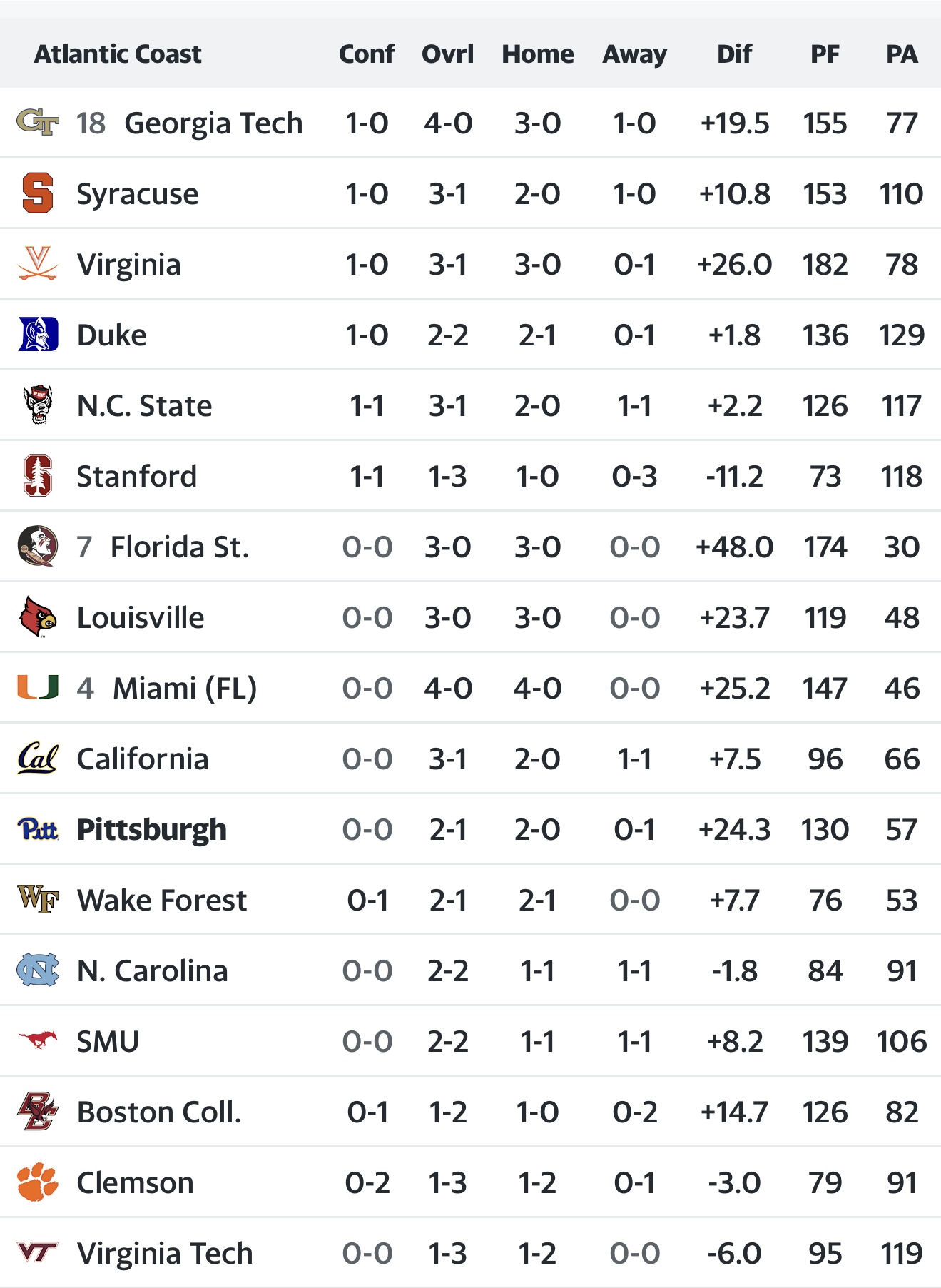Click the Virginia Cavaliers sabre logo
Image resolution: width=941 pixels, height=1288 pixels.
click(x=38, y=264)
